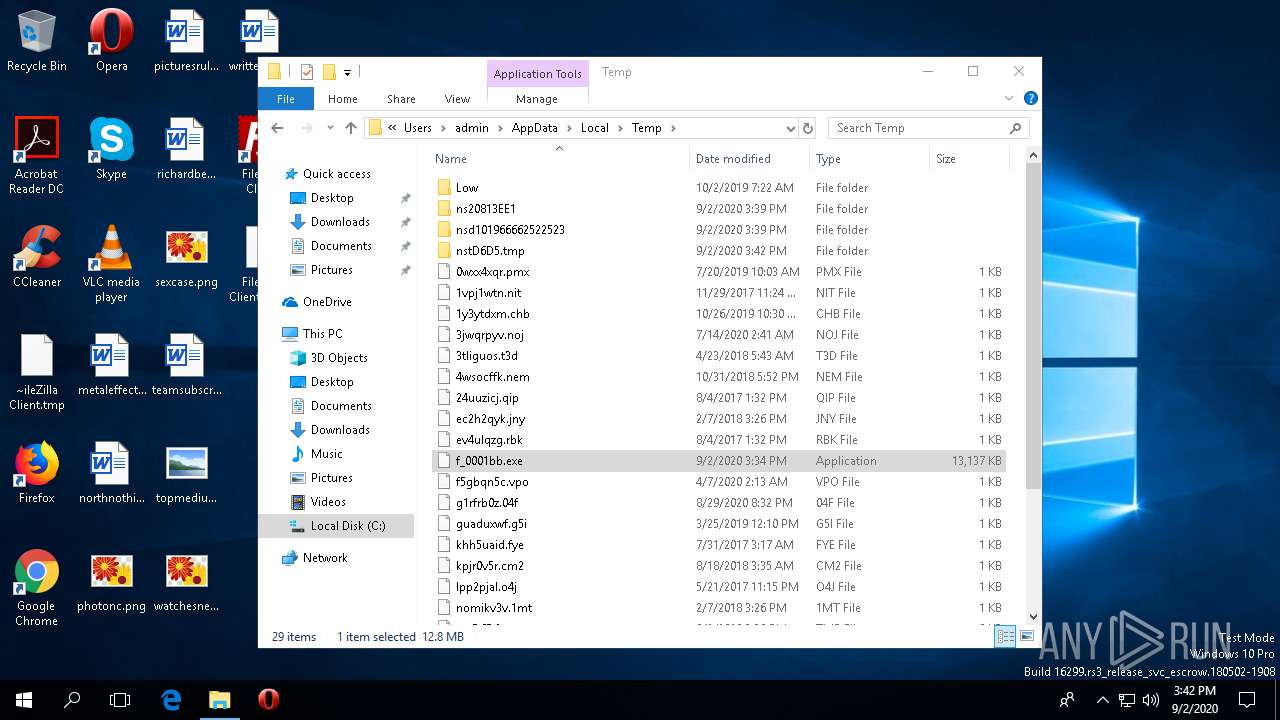Click admin breadcrumb in address bar

tap(472, 128)
